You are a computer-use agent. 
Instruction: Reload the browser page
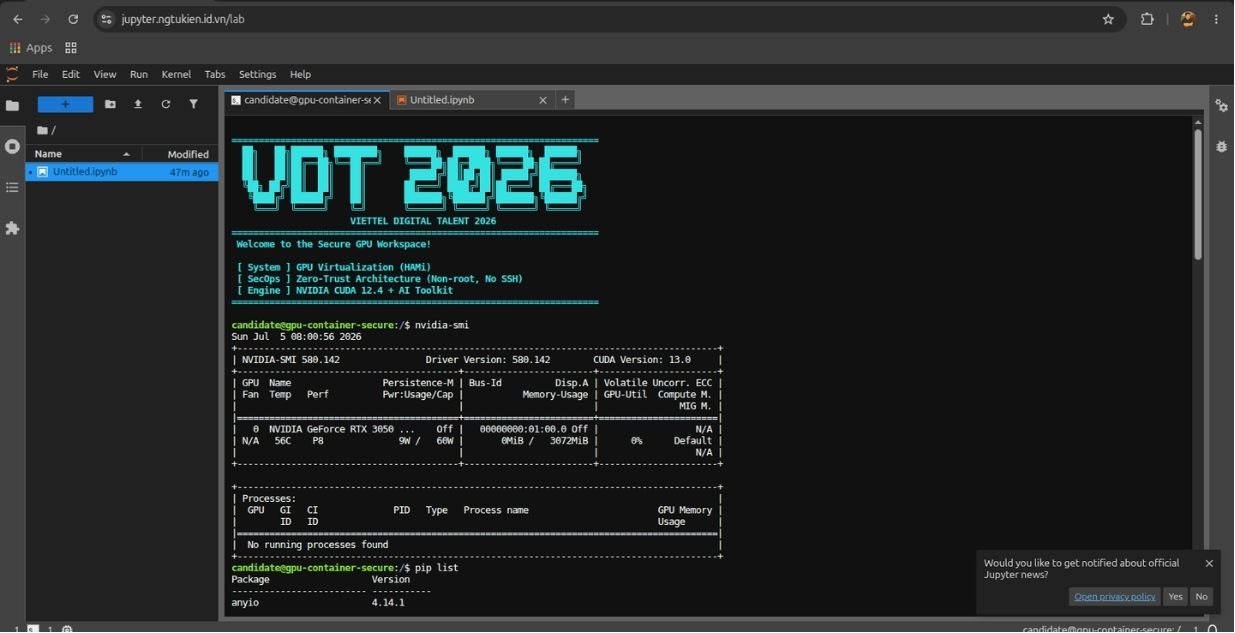[x=73, y=19]
